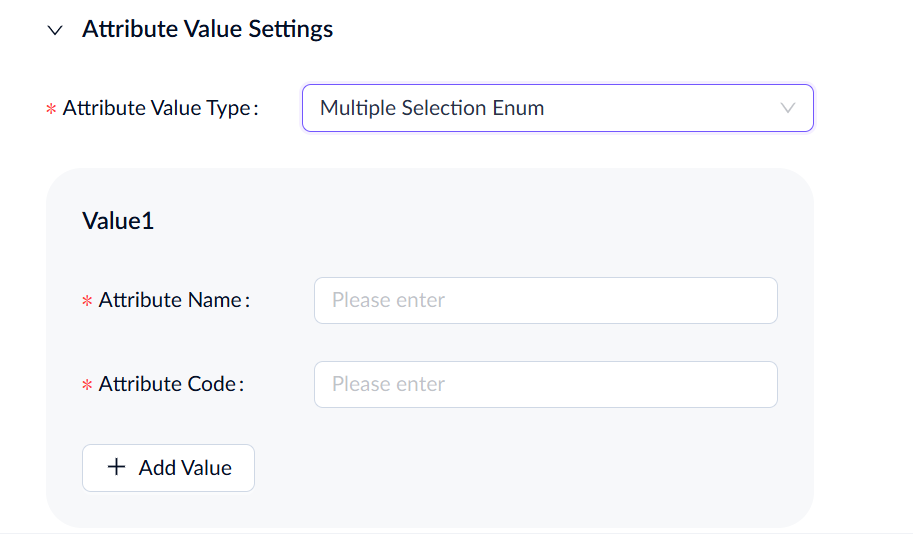Click the Attribute Name 'Please enter' placeholder
This screenshot has height=548, width=913.
(x=388, y=300)
